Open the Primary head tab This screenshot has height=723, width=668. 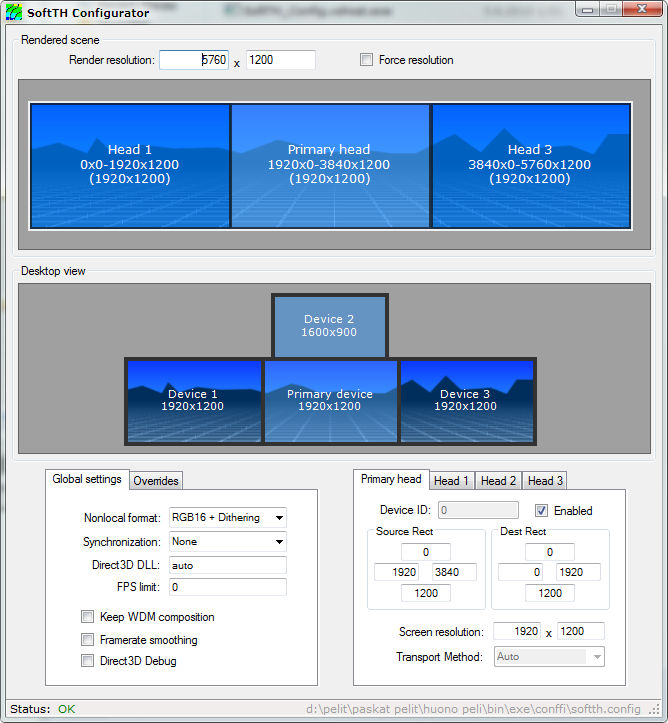coord(391,479)
